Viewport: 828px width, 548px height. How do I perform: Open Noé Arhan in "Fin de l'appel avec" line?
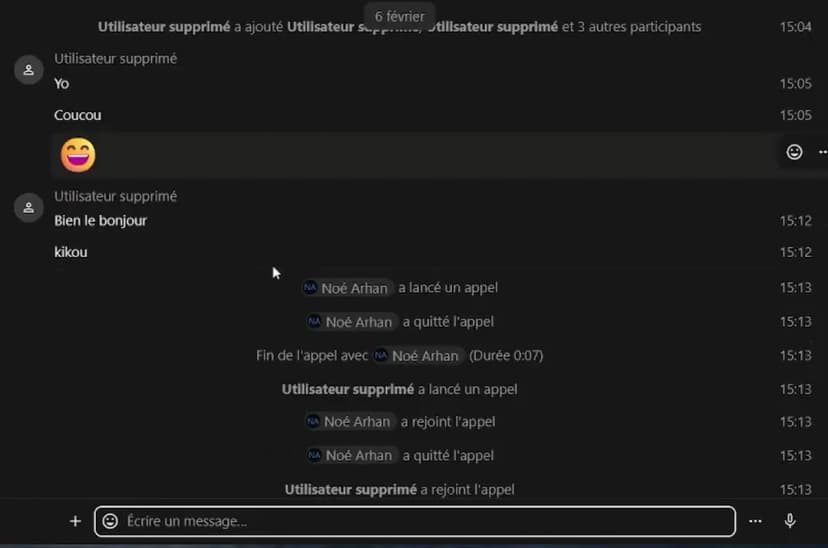point(417,356)
